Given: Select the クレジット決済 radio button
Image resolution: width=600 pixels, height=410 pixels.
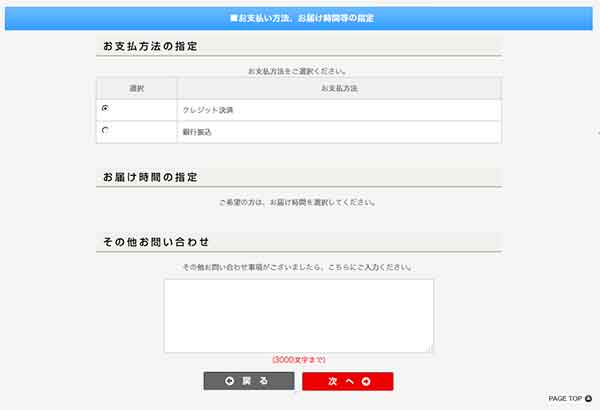Looking at the screenshot, I should coord(105,108).
